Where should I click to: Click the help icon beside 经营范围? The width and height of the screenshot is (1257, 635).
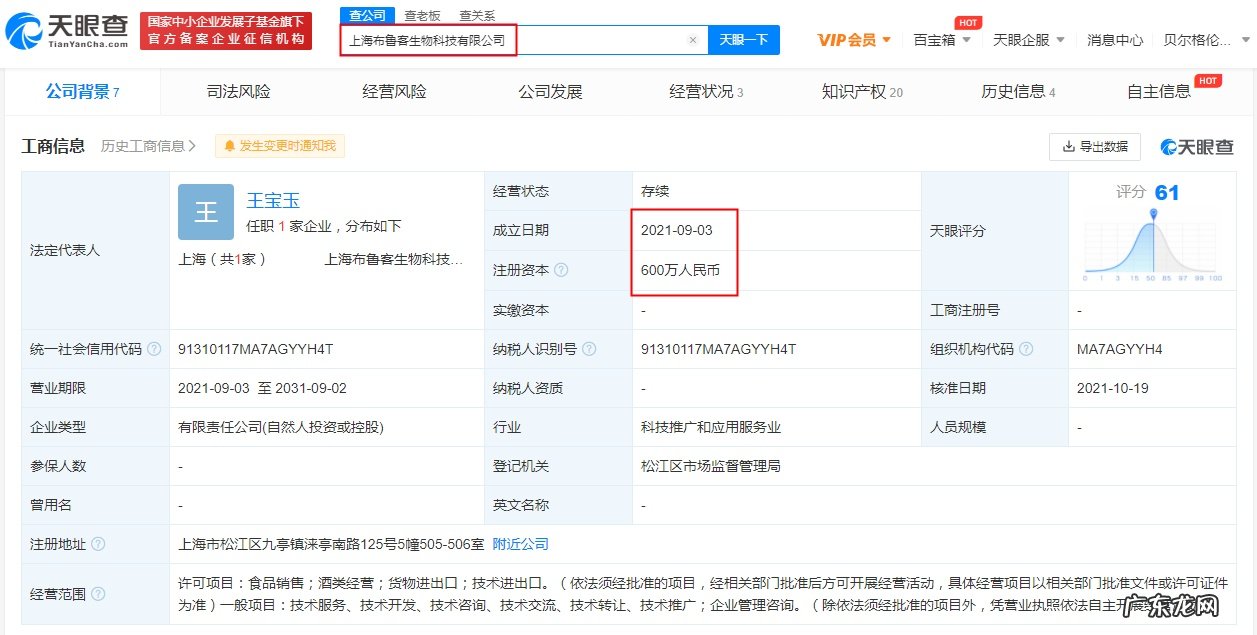[x=96, y=593]
